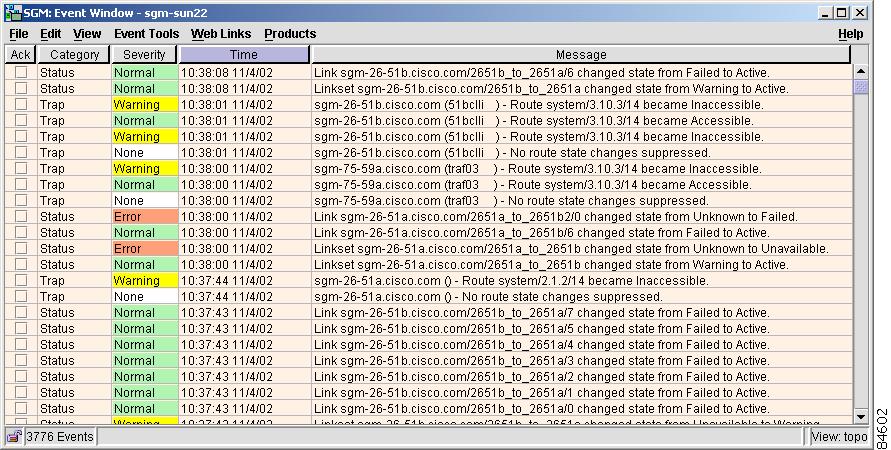Sort events by the Severity column header
This screenshot has width=891, height=450.
click(x=144, y=55)
